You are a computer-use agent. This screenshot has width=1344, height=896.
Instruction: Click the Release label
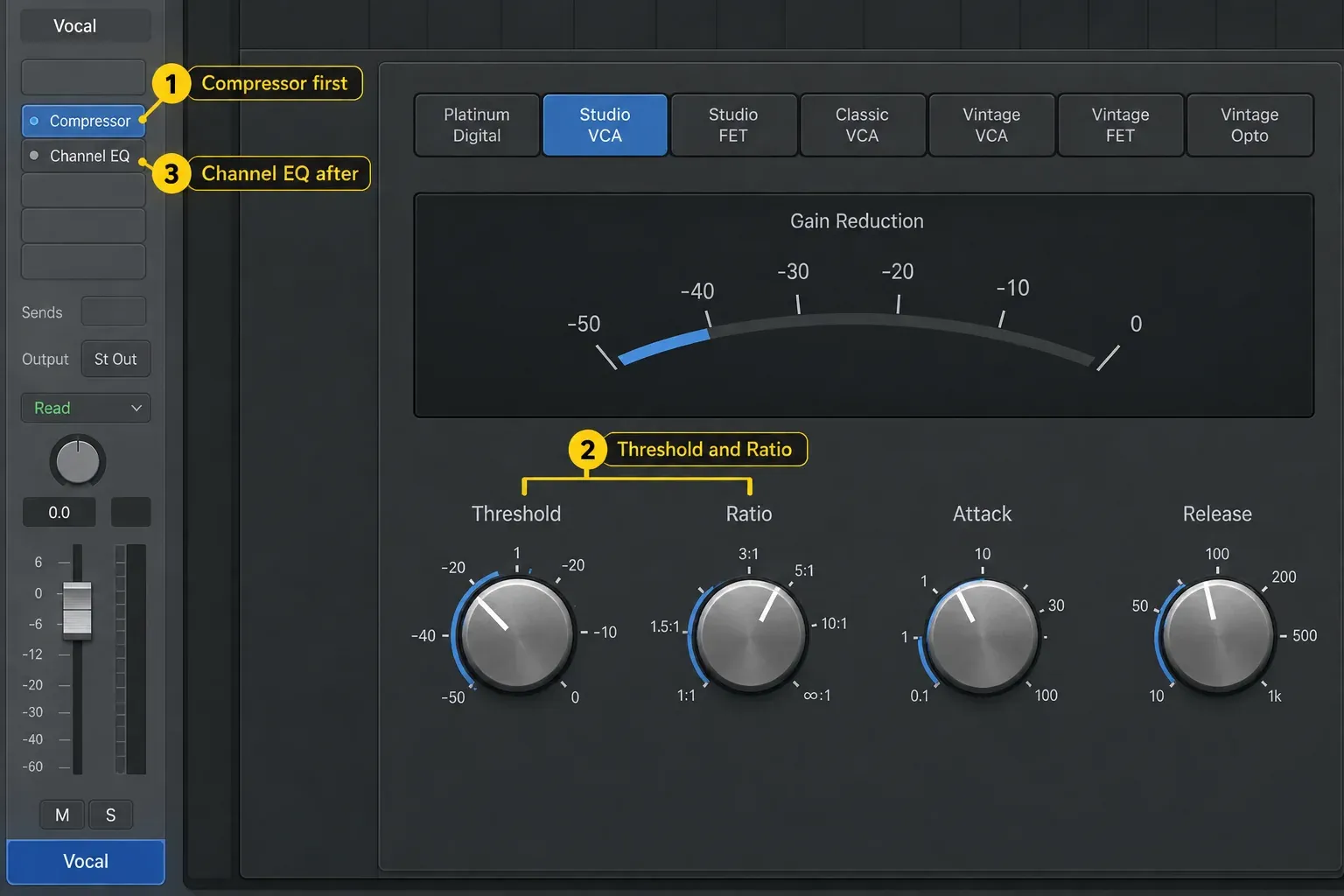[1217, 514]
